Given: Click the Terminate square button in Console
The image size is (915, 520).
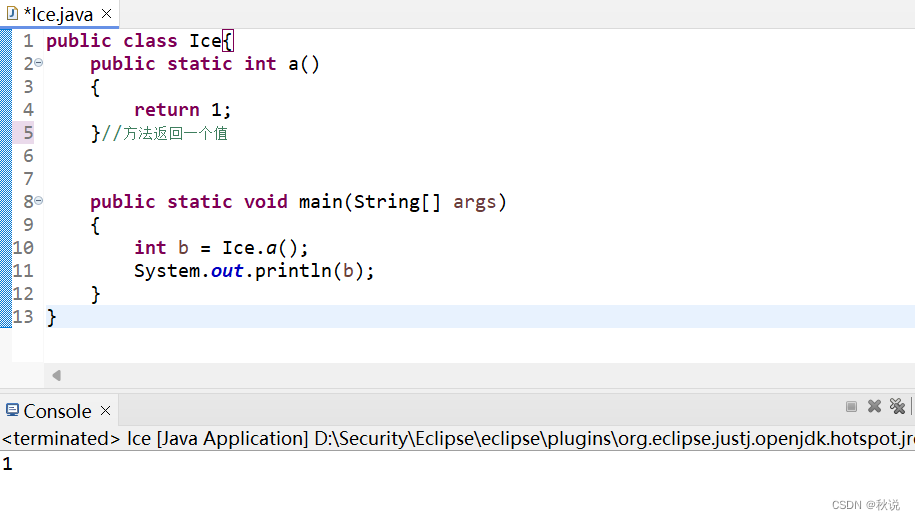Looking at the screenshot, I should [x=851, y=406].
